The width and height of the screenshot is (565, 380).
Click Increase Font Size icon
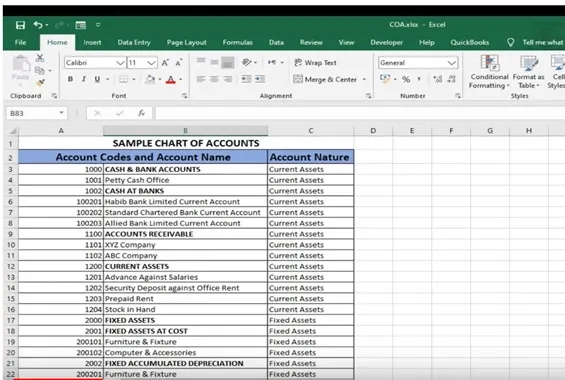[x=165, y=63]
